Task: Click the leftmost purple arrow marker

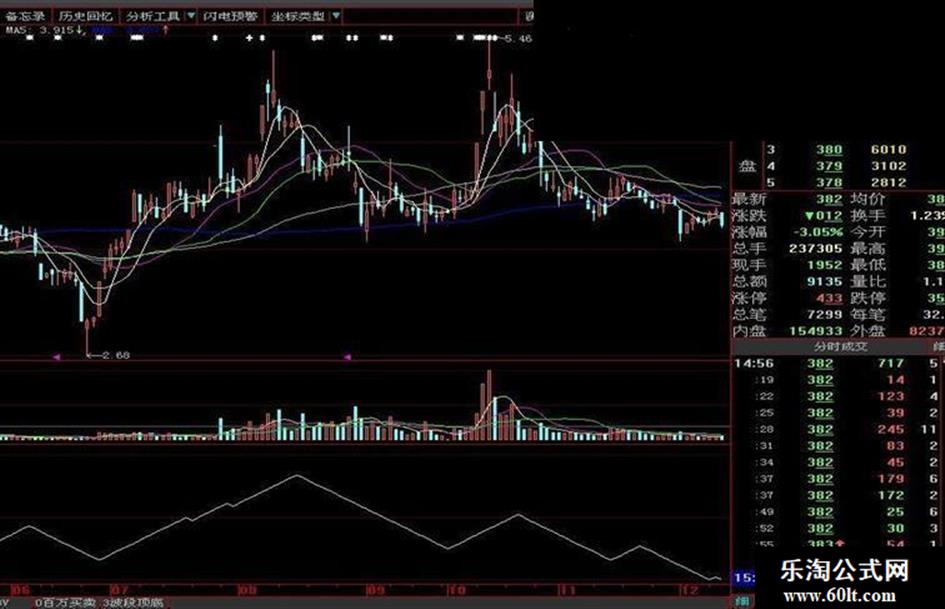Action: [56, 357]
